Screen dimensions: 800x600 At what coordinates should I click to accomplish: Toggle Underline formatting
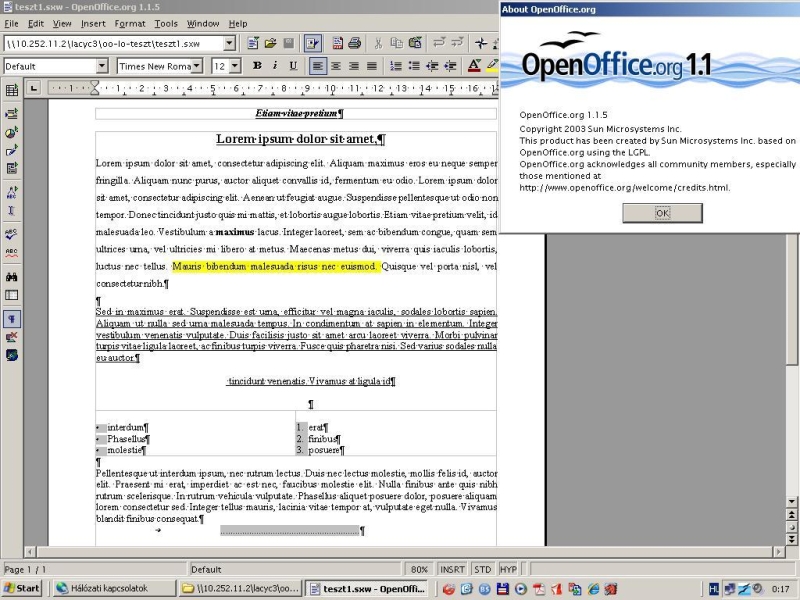click(x=293, y=66)
